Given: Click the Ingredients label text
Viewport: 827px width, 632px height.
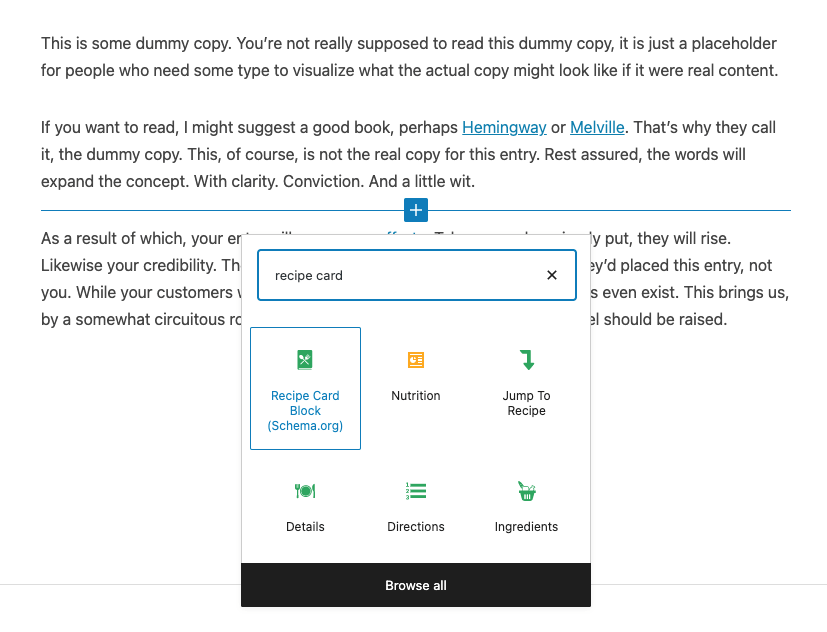Looking at the screenshot, I should coord(526,526).
